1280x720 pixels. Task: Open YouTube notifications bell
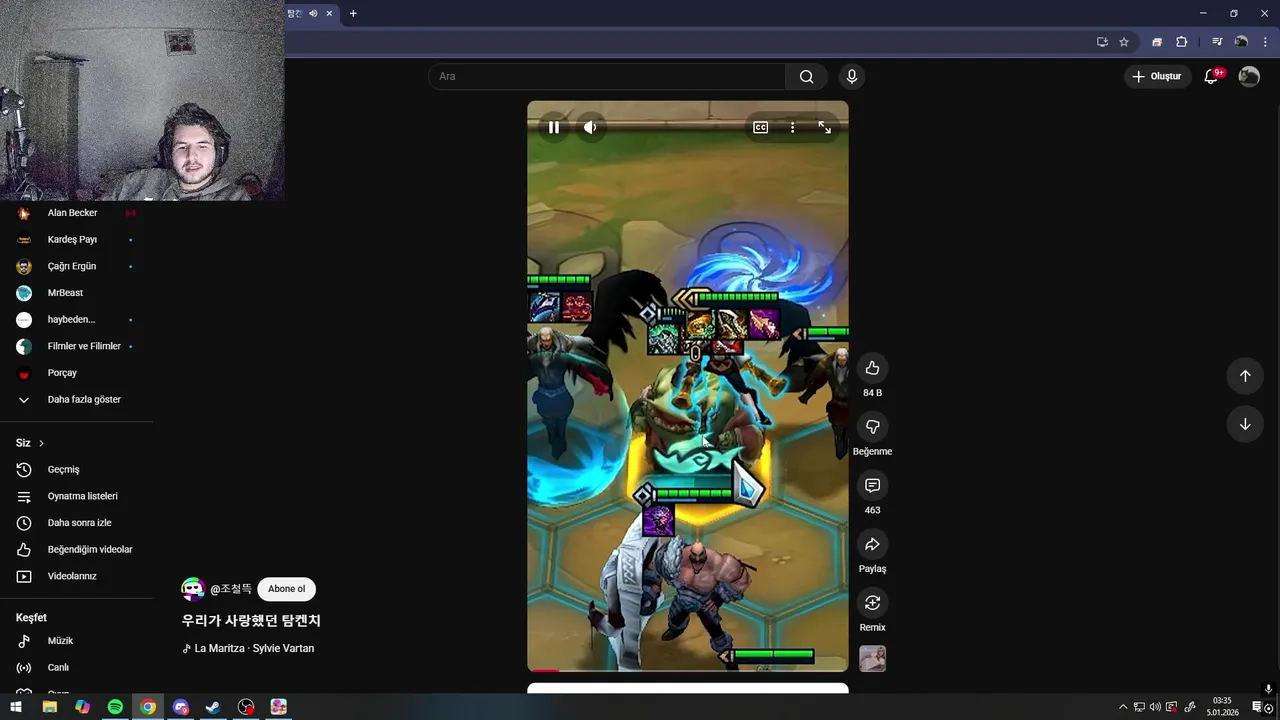pos(1211,76)
